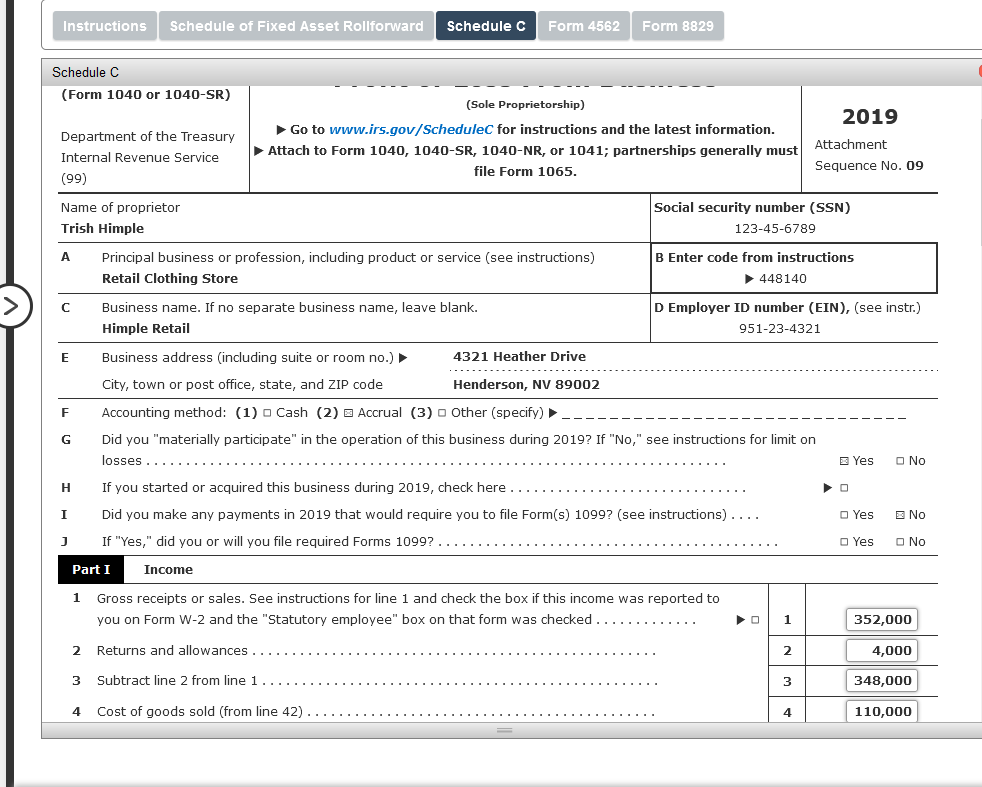Screen dimensions: 982x787
Task: Check Yes for line J filing Forms 1099
Action: pos(844,542)
